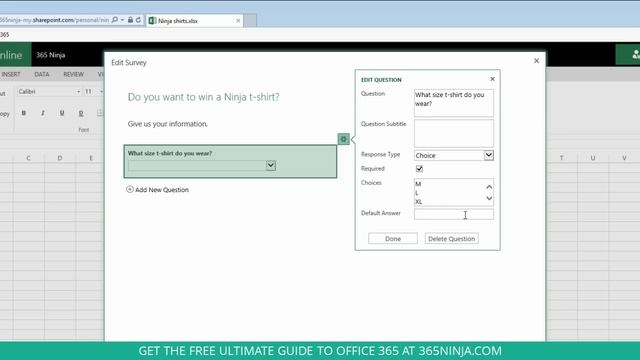The width and height of the screenshot is (640, 360).
Task: Click the browser search magnifier icon
Action: click(x=115, y=20)
